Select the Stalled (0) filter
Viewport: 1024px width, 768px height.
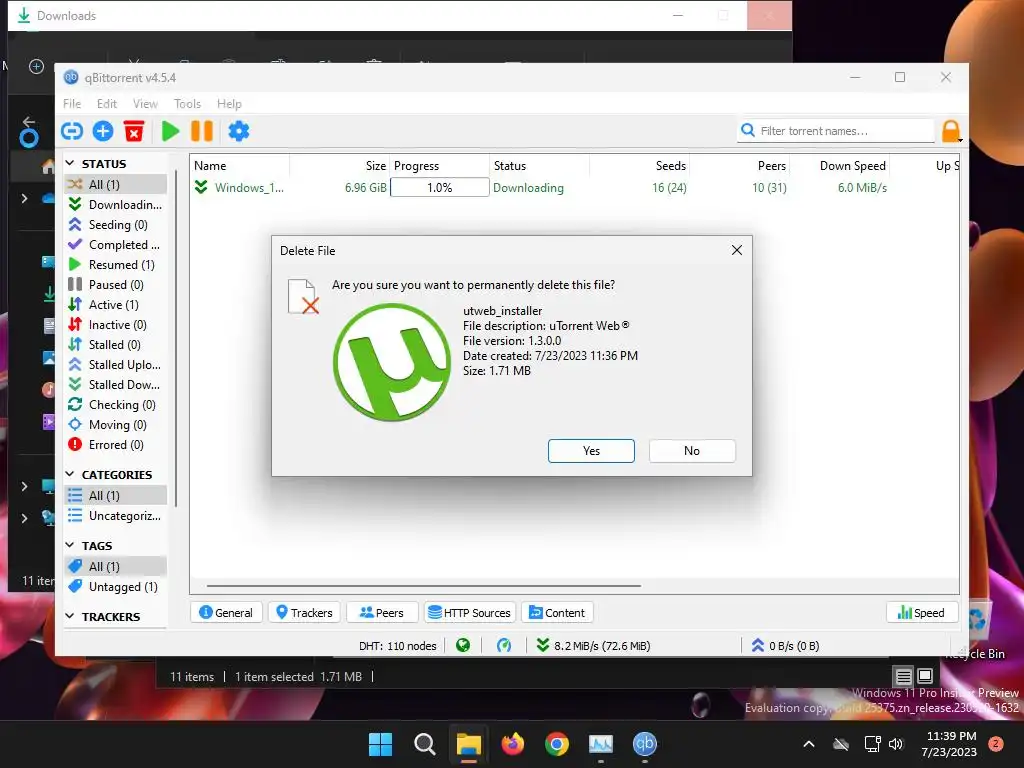(x=116, y=345)
